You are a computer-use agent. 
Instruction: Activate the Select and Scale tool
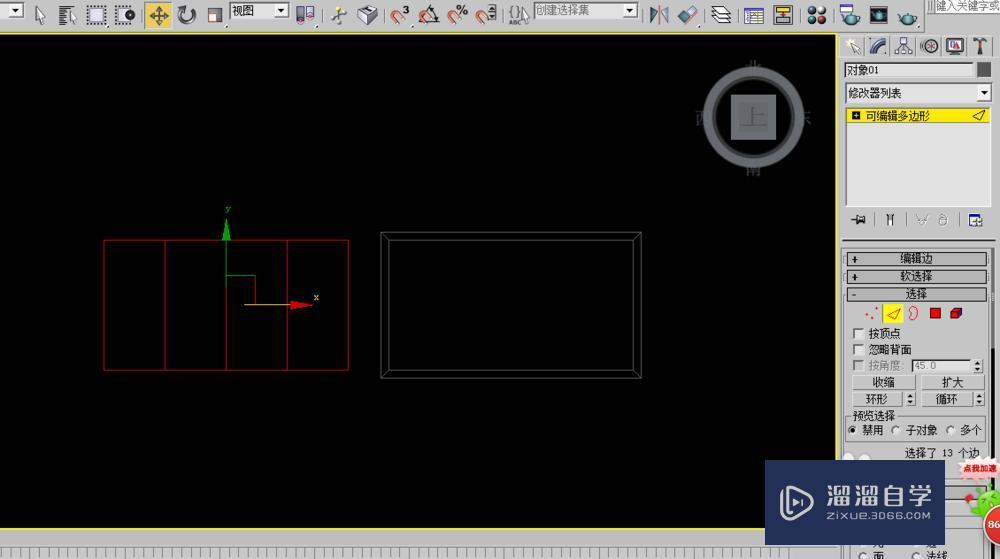(215, 15)
